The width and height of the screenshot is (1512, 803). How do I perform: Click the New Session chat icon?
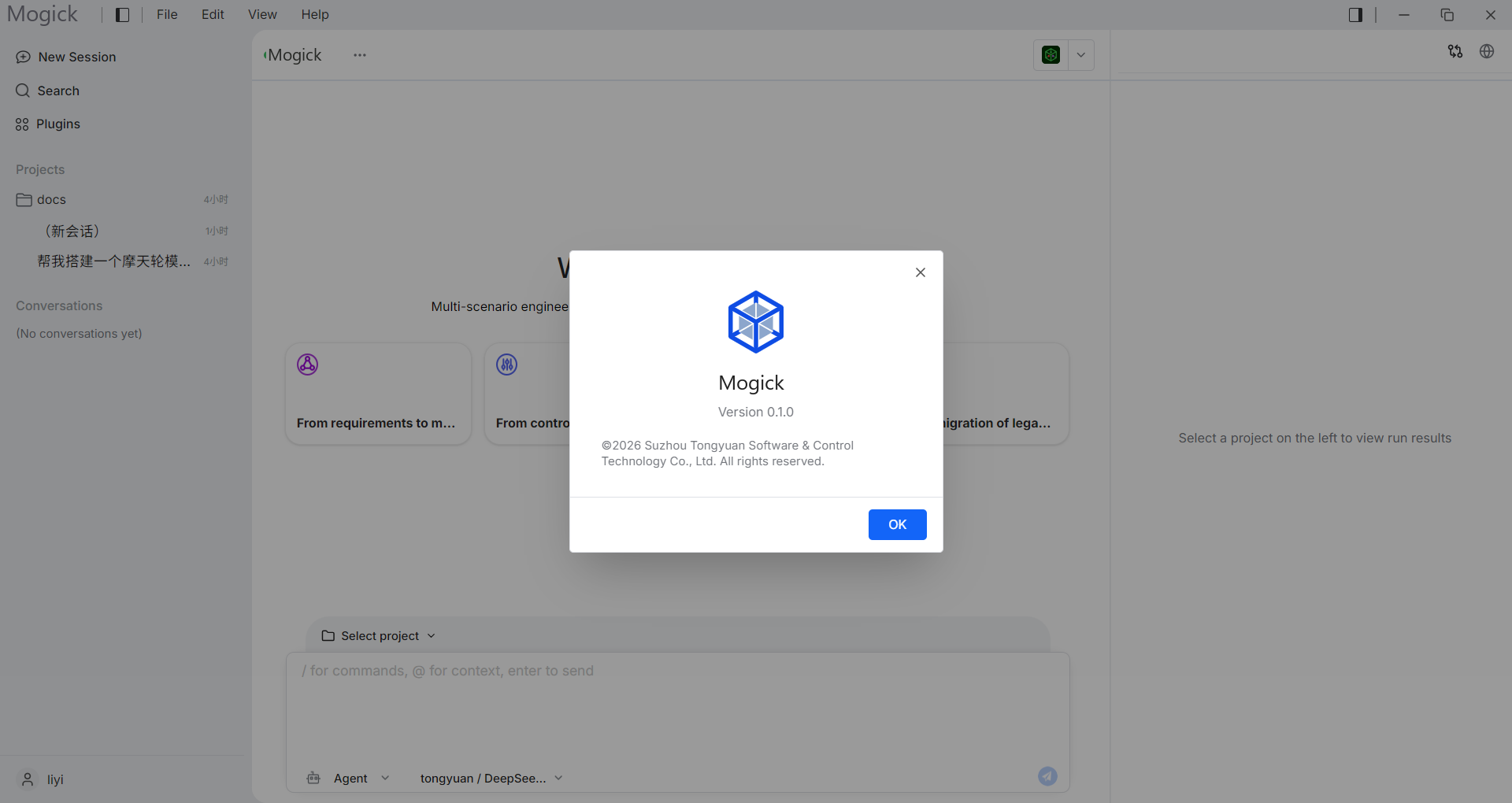coord(23,57)
